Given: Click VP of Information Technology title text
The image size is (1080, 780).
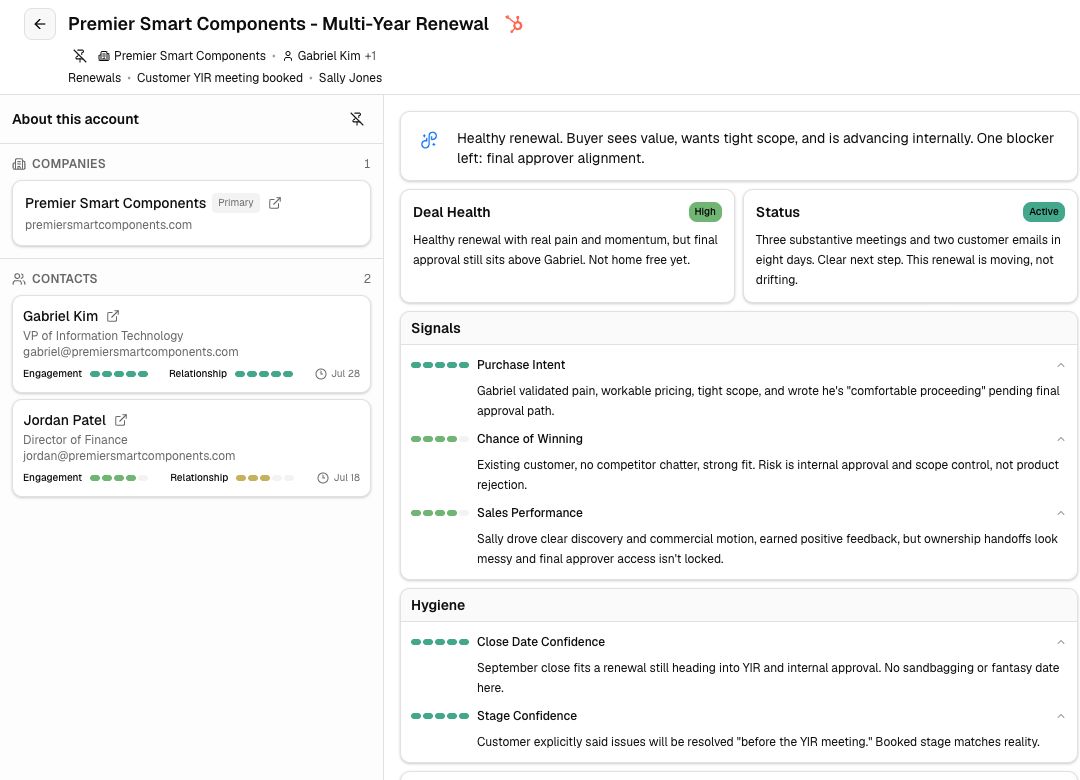Looking at the screenshot, I should 103,336.
